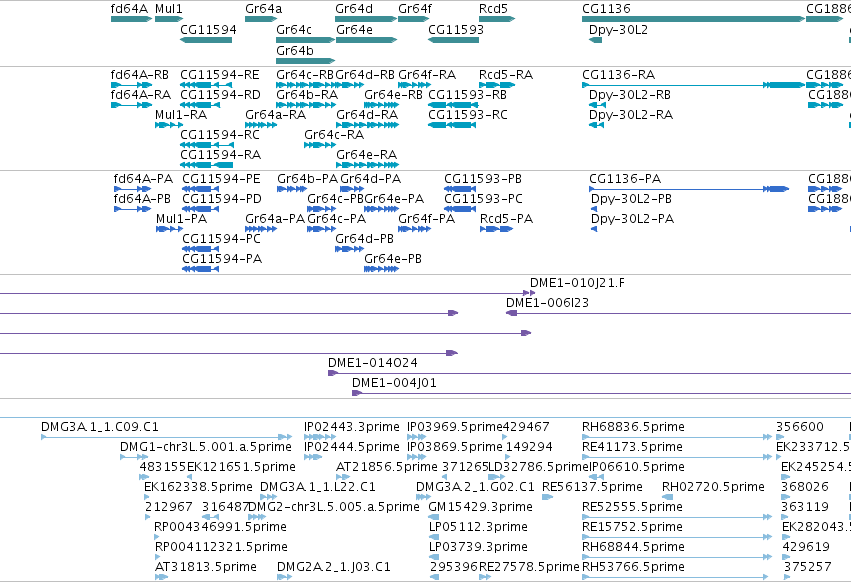Click transcript fd64A-RA
851x582 pixels.
141,94
